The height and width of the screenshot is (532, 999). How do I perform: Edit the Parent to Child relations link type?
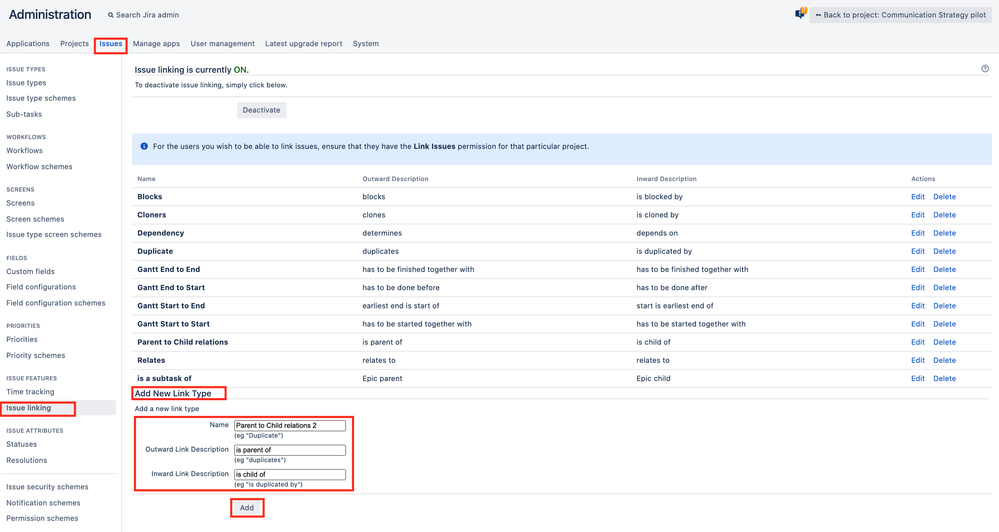click(917, 342)
